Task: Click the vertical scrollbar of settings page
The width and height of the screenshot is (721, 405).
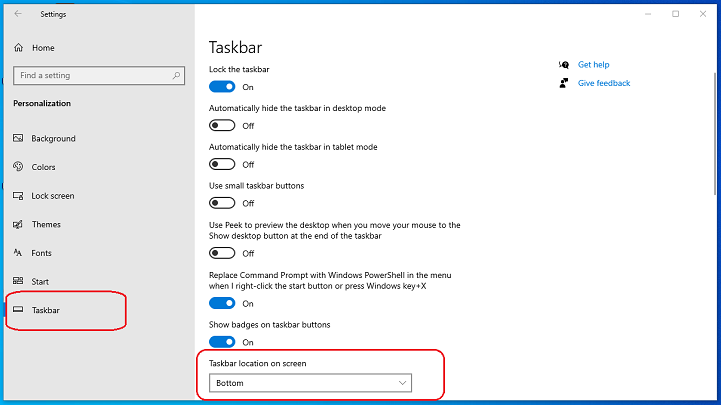Action: [x=715, y=133]
